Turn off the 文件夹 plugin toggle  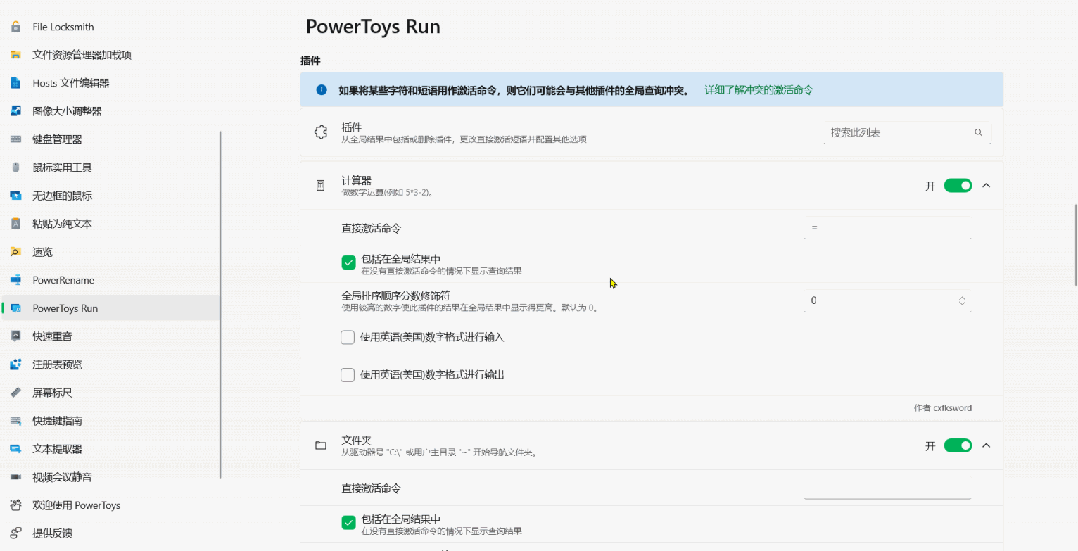click(x=958, y=446)
